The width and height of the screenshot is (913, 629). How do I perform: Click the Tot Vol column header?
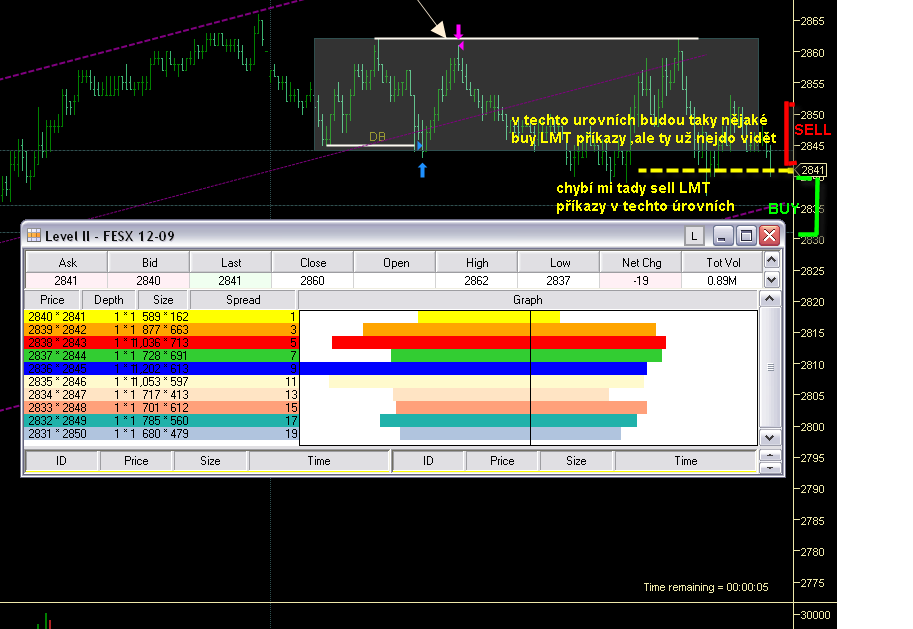pos(723,263)
